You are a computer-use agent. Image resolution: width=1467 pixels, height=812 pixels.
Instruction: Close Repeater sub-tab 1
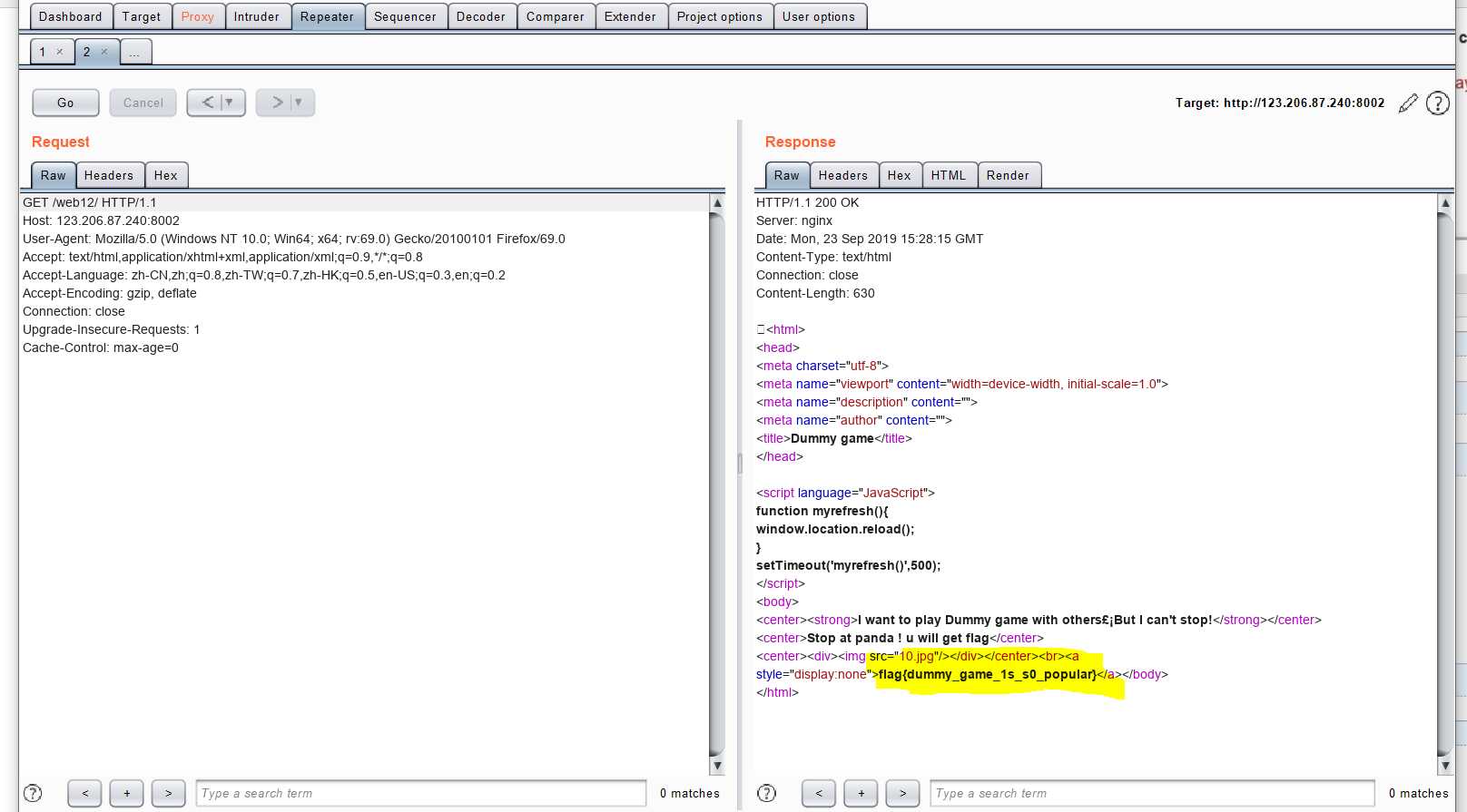coord(60,52)
